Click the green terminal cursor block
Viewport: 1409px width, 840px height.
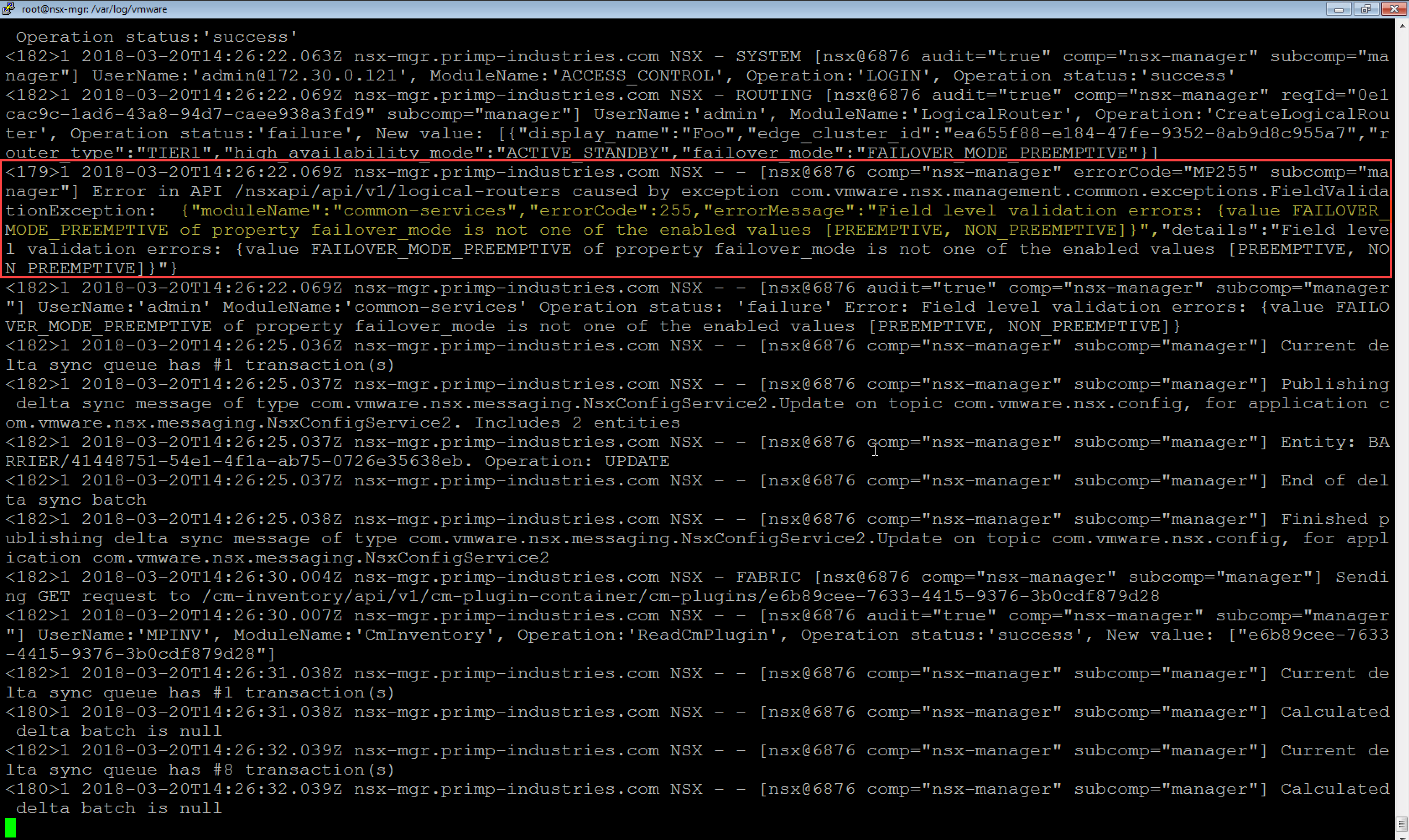pos(10,827)
